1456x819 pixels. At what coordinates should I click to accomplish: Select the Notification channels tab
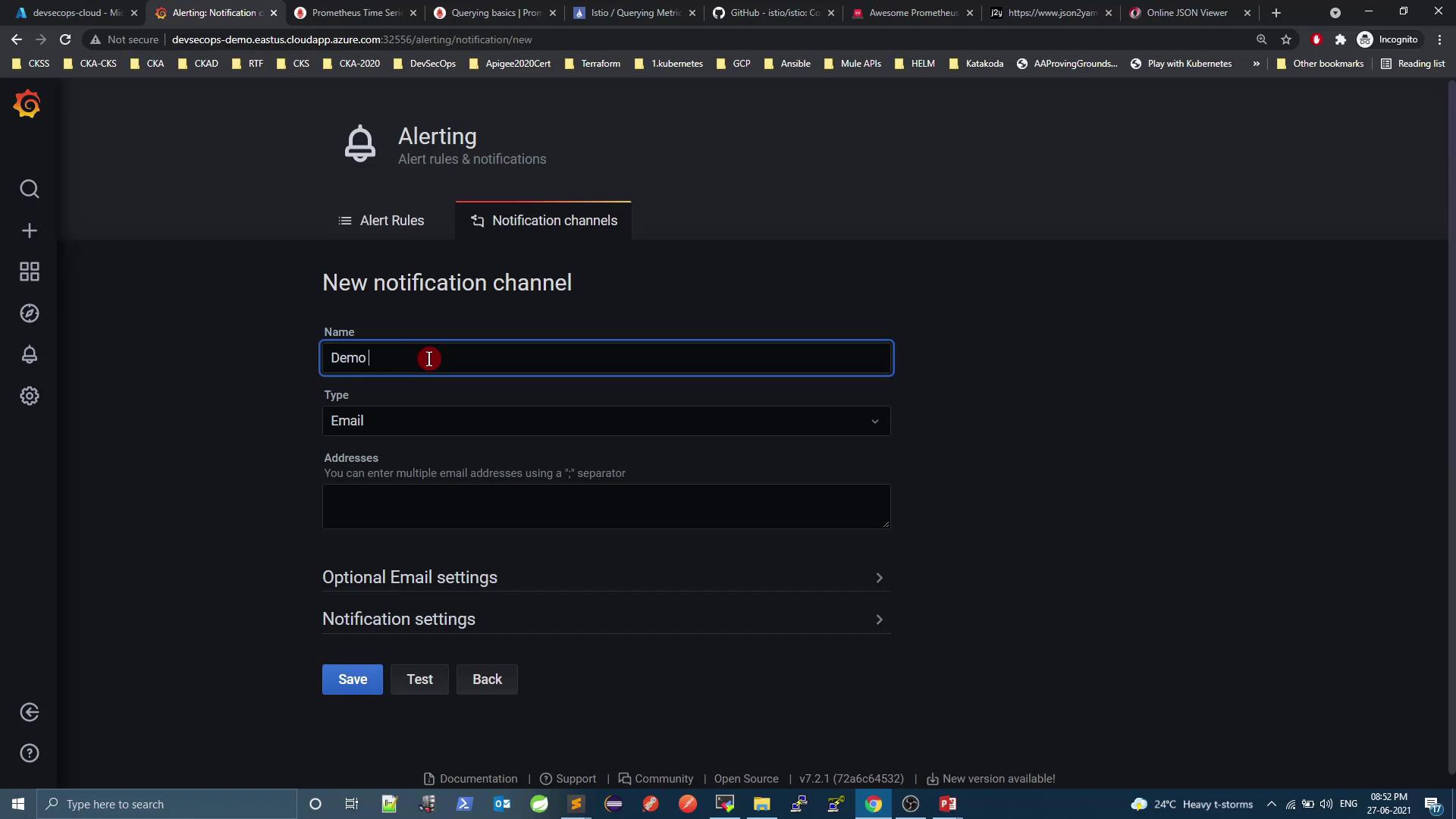point(544,221)
